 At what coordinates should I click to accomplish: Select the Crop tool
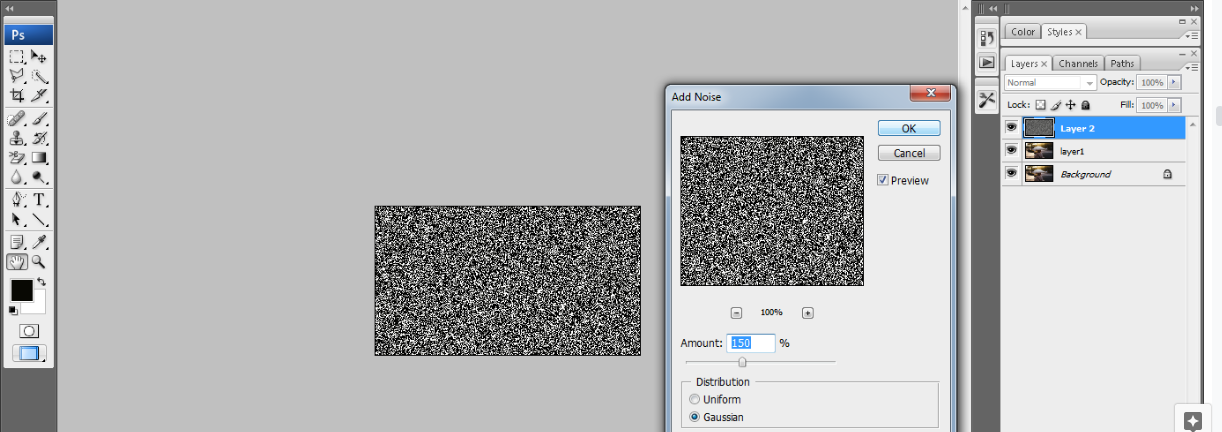(17, 96)
